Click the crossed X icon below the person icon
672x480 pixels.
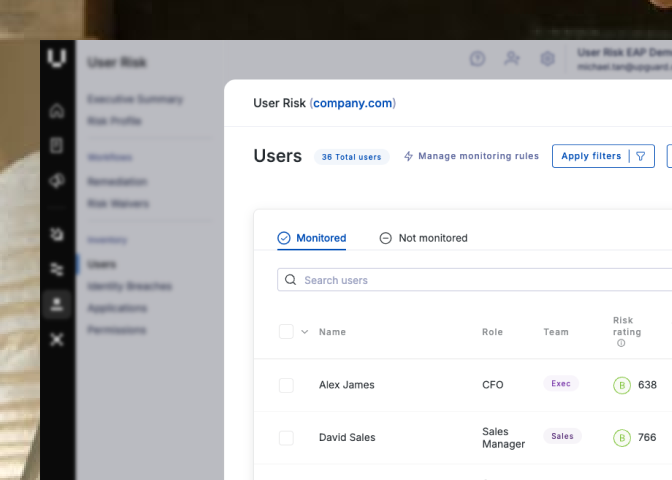57,339
